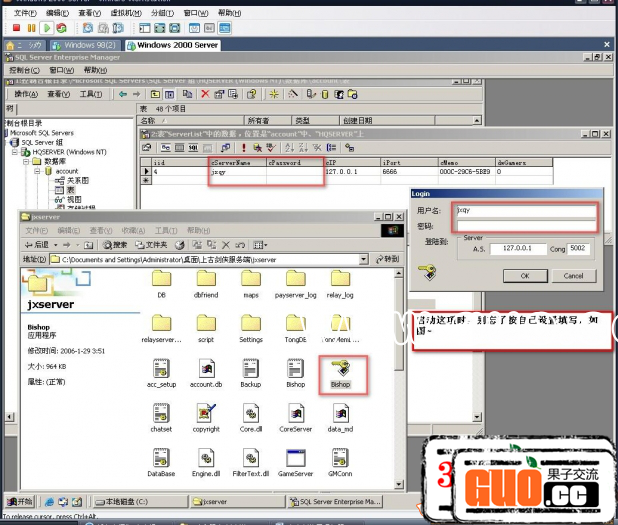Click Cancel in the Login dialog
618x525 pixels.
tap(573, 276)
